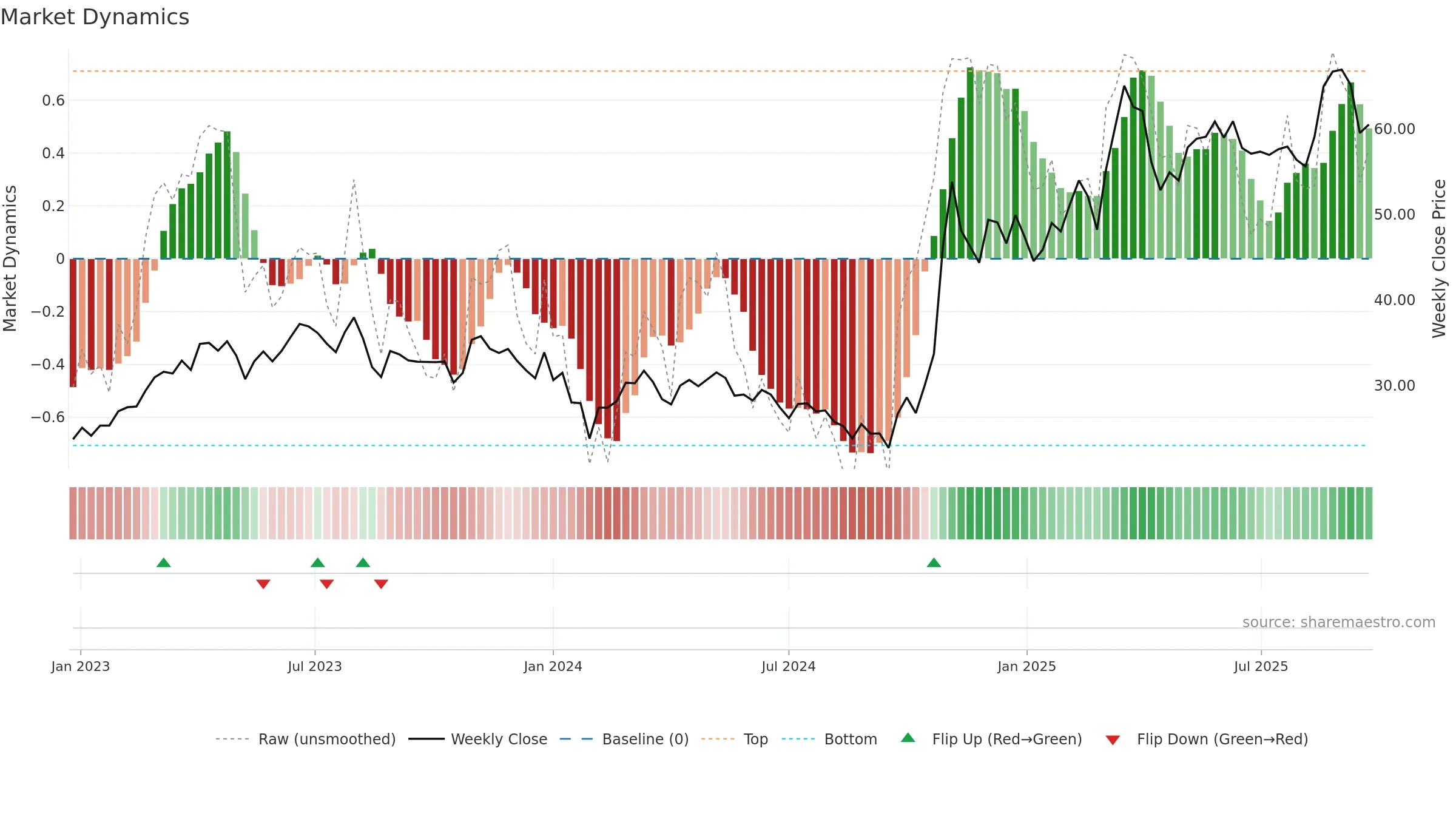
Task: Toggle the Weekly Close legend entry
Action: click(x=478, y=739)
